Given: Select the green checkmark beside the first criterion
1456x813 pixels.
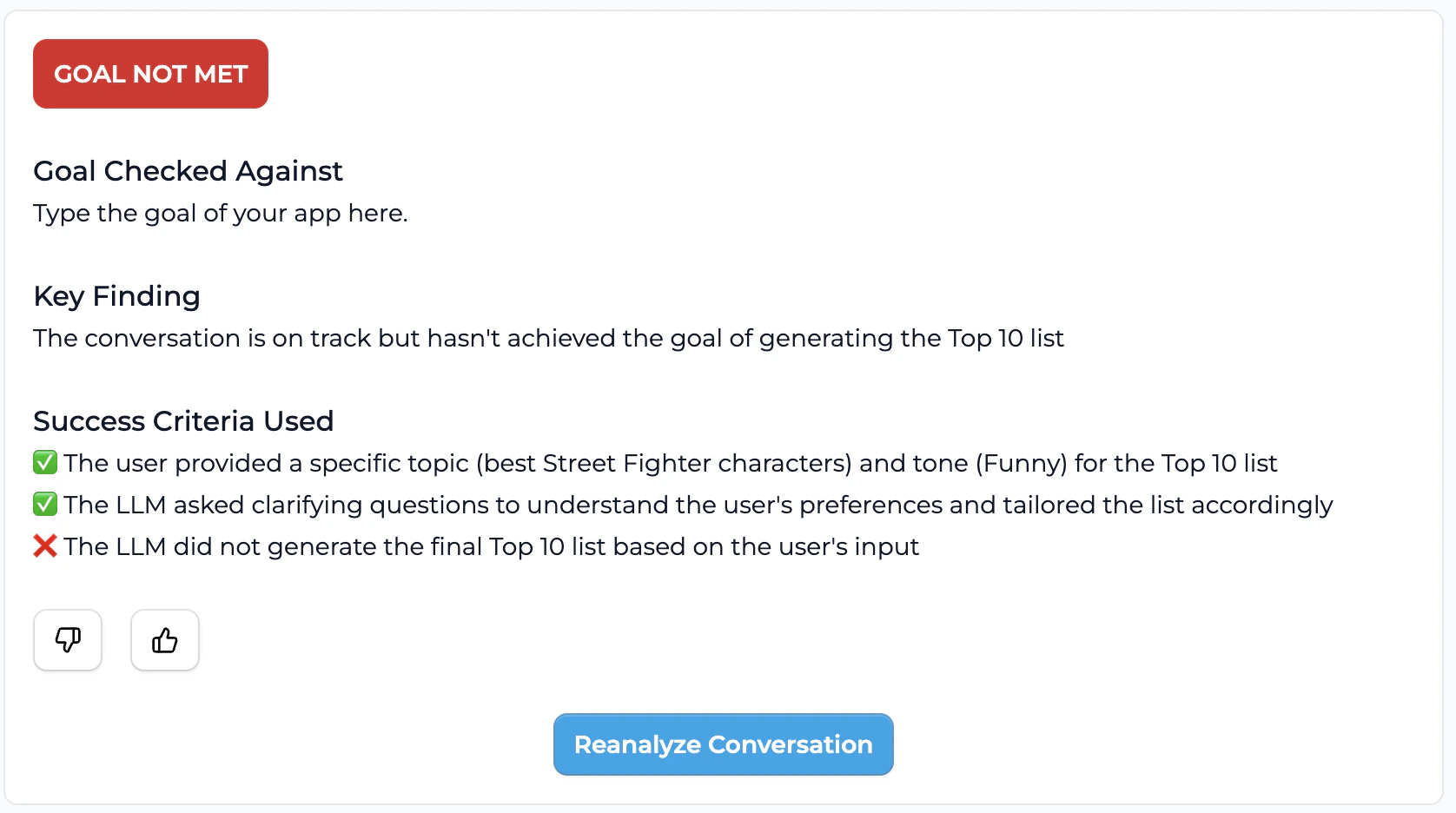Looking at the screenshot, I should 44,462.
